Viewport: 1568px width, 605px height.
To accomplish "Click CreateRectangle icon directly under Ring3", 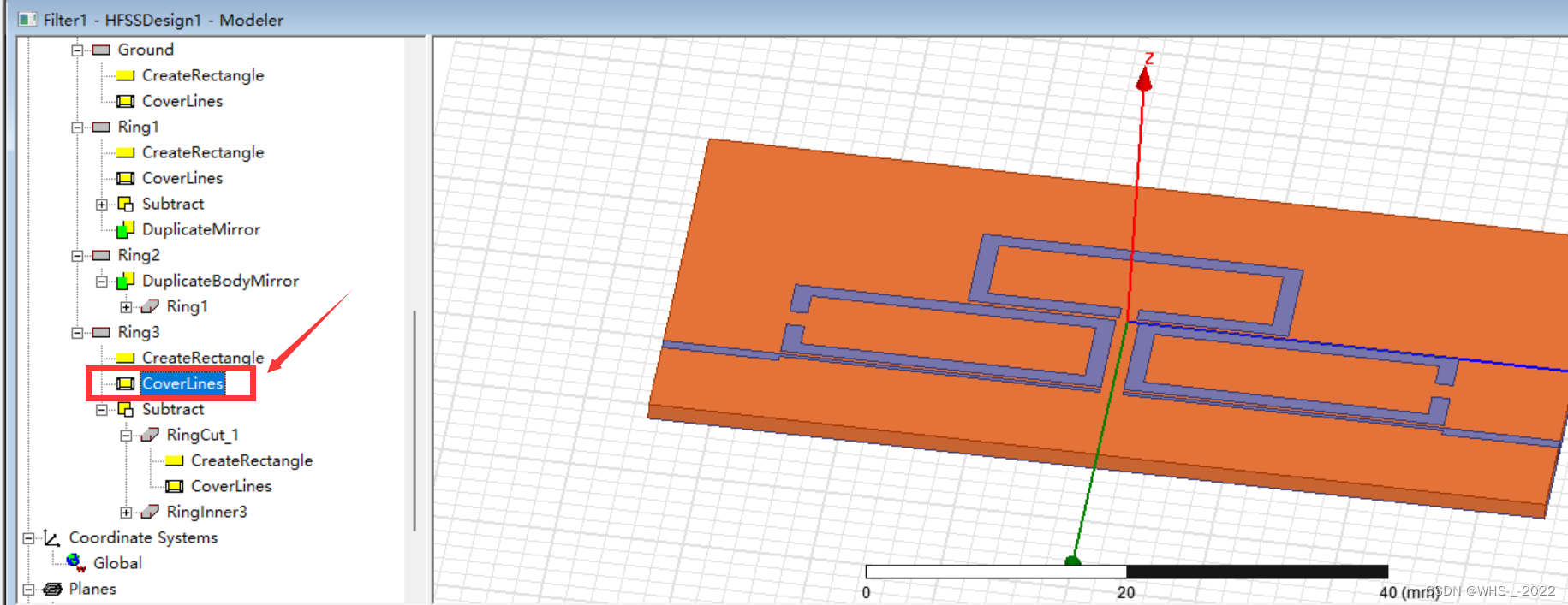I will [126, 359].
